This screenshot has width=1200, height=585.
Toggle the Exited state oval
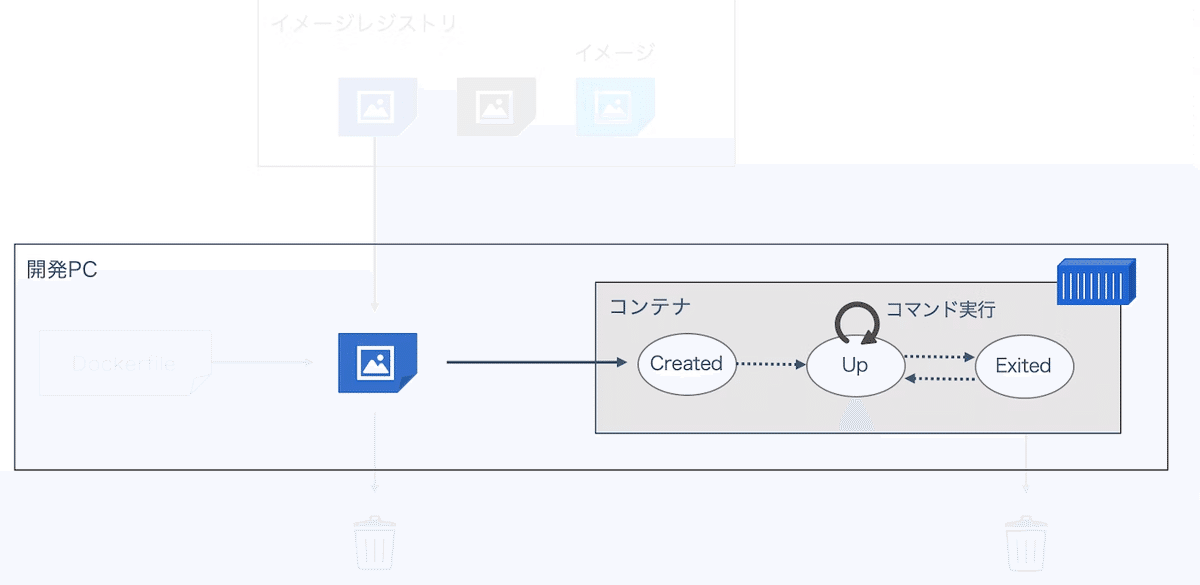pyautogui.click(x=1024, y=367)
